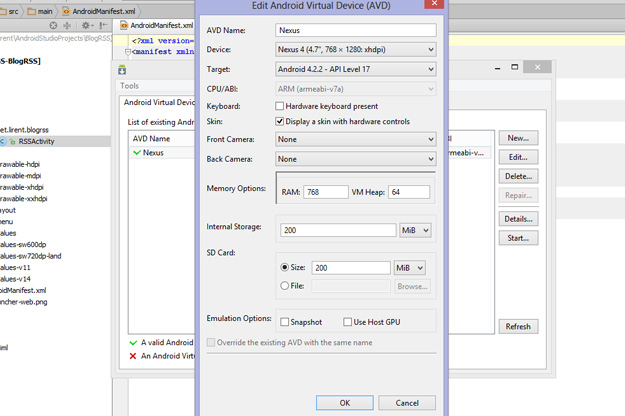Select the drawable-mdpi folder in project tree
The image size is (625, 416).
20,176
